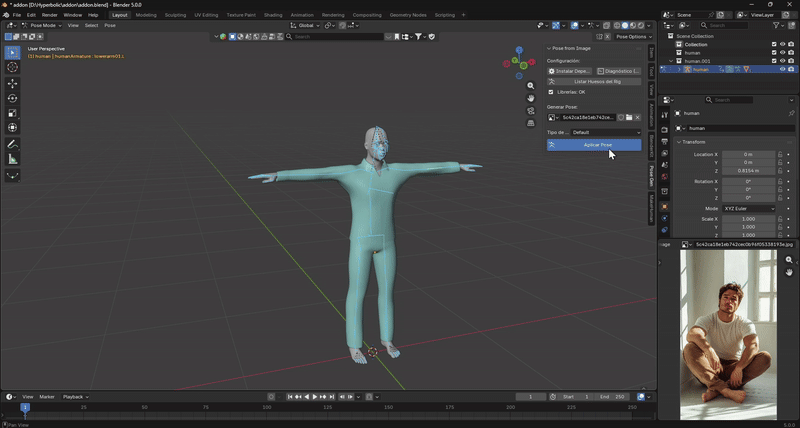800x428 pixels.
Task: Switch to the Sculpting workspace tab
Action: point(176,15)
